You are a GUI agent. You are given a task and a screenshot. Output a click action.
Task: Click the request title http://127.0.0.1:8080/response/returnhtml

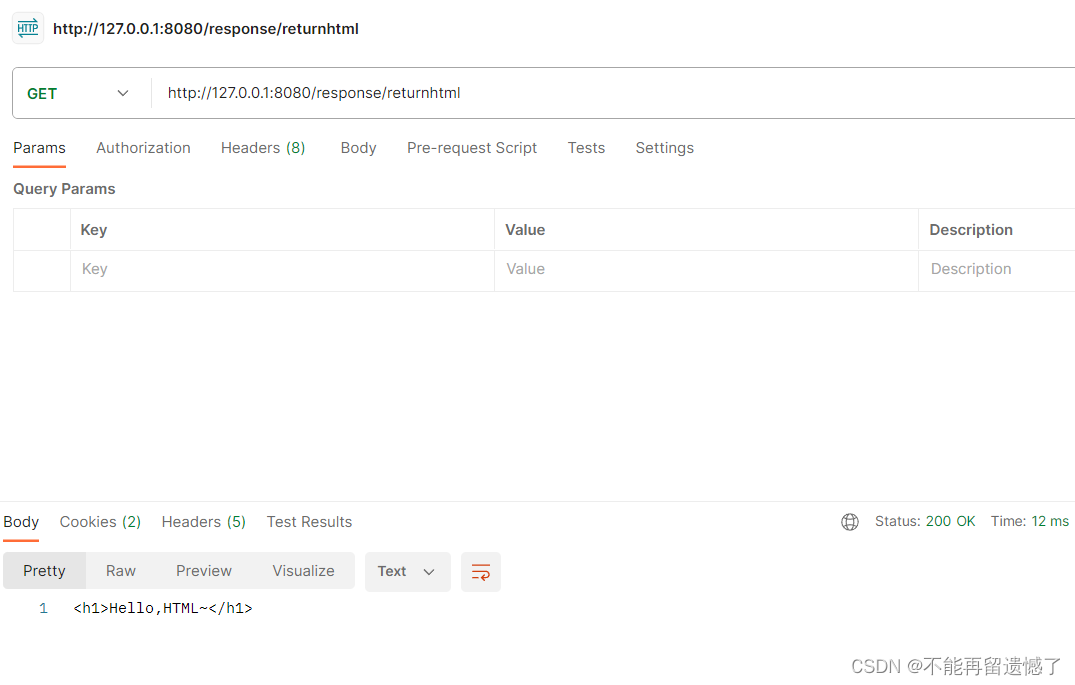pyautogui.click(x=206, y=29)
